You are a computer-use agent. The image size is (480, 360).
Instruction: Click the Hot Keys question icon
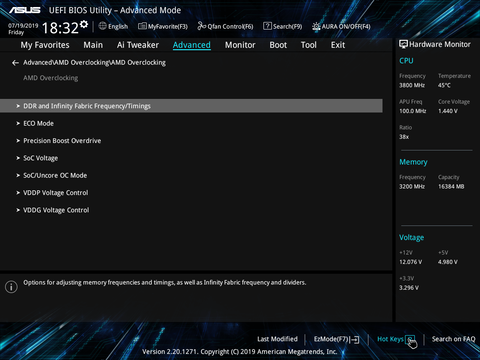410,339
